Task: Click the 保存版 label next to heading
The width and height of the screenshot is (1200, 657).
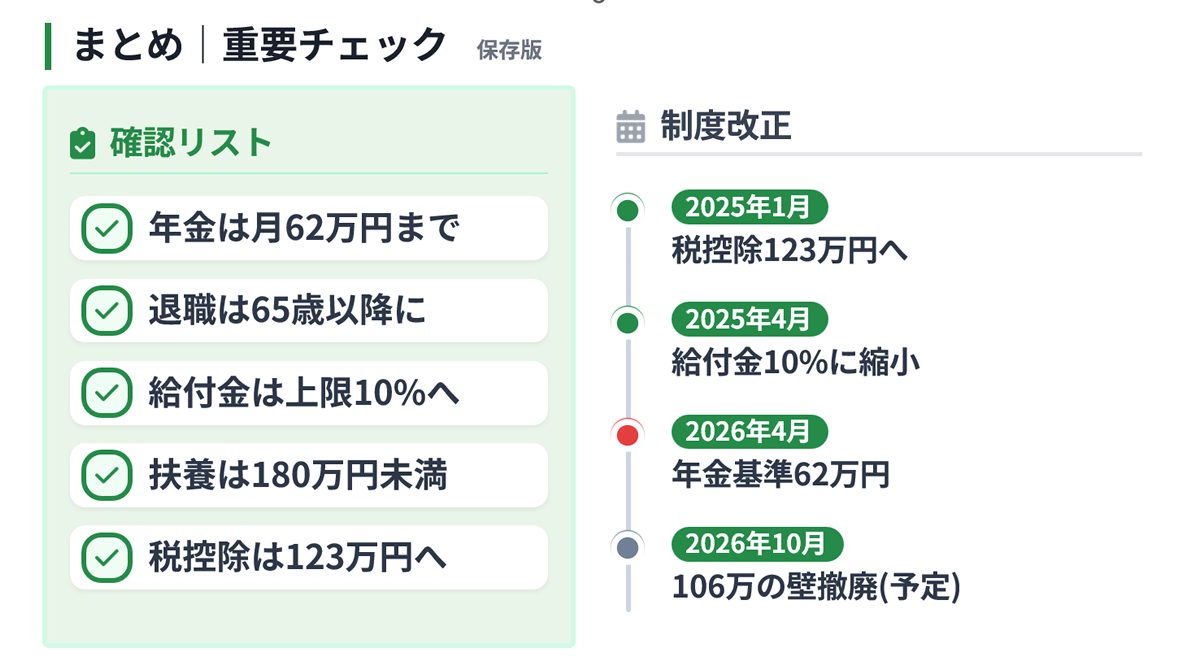Action: pos(509,50)
